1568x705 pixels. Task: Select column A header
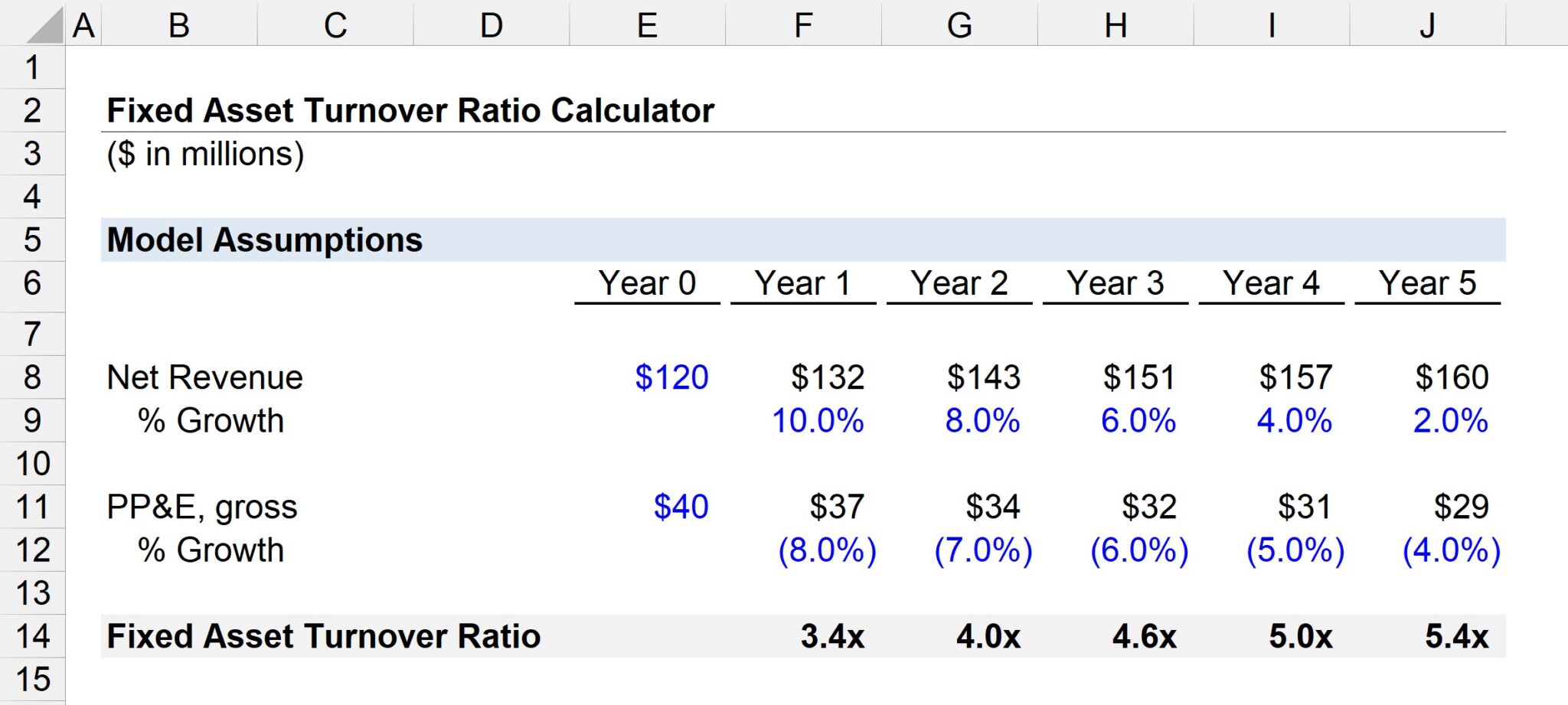tap(84, 24)
